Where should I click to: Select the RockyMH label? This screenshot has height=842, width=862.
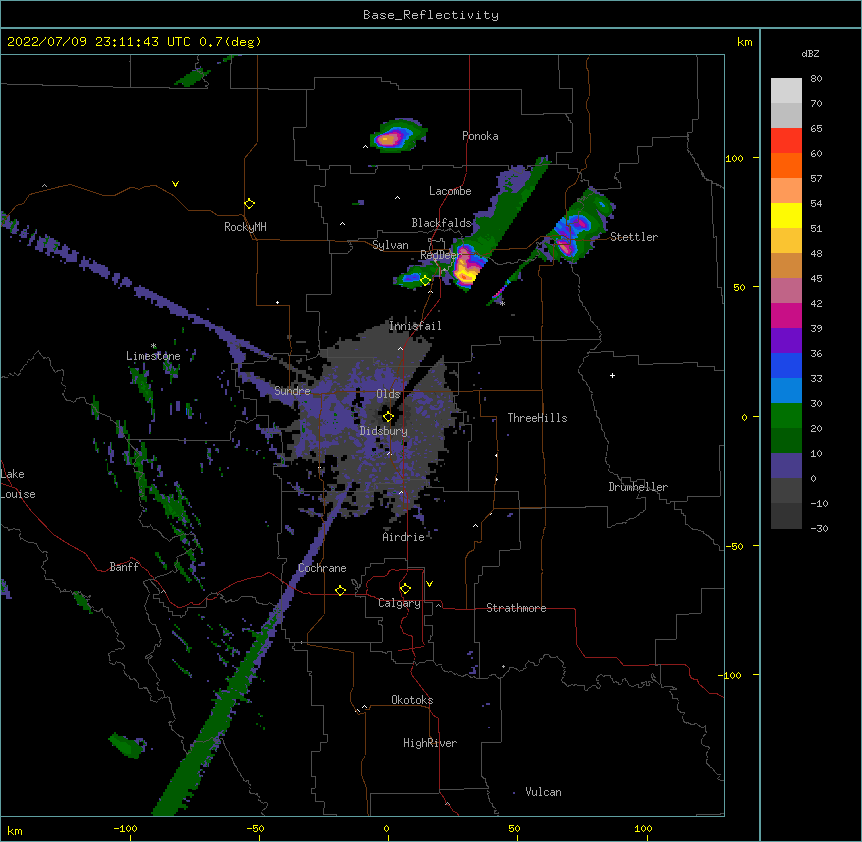[245, 227]
